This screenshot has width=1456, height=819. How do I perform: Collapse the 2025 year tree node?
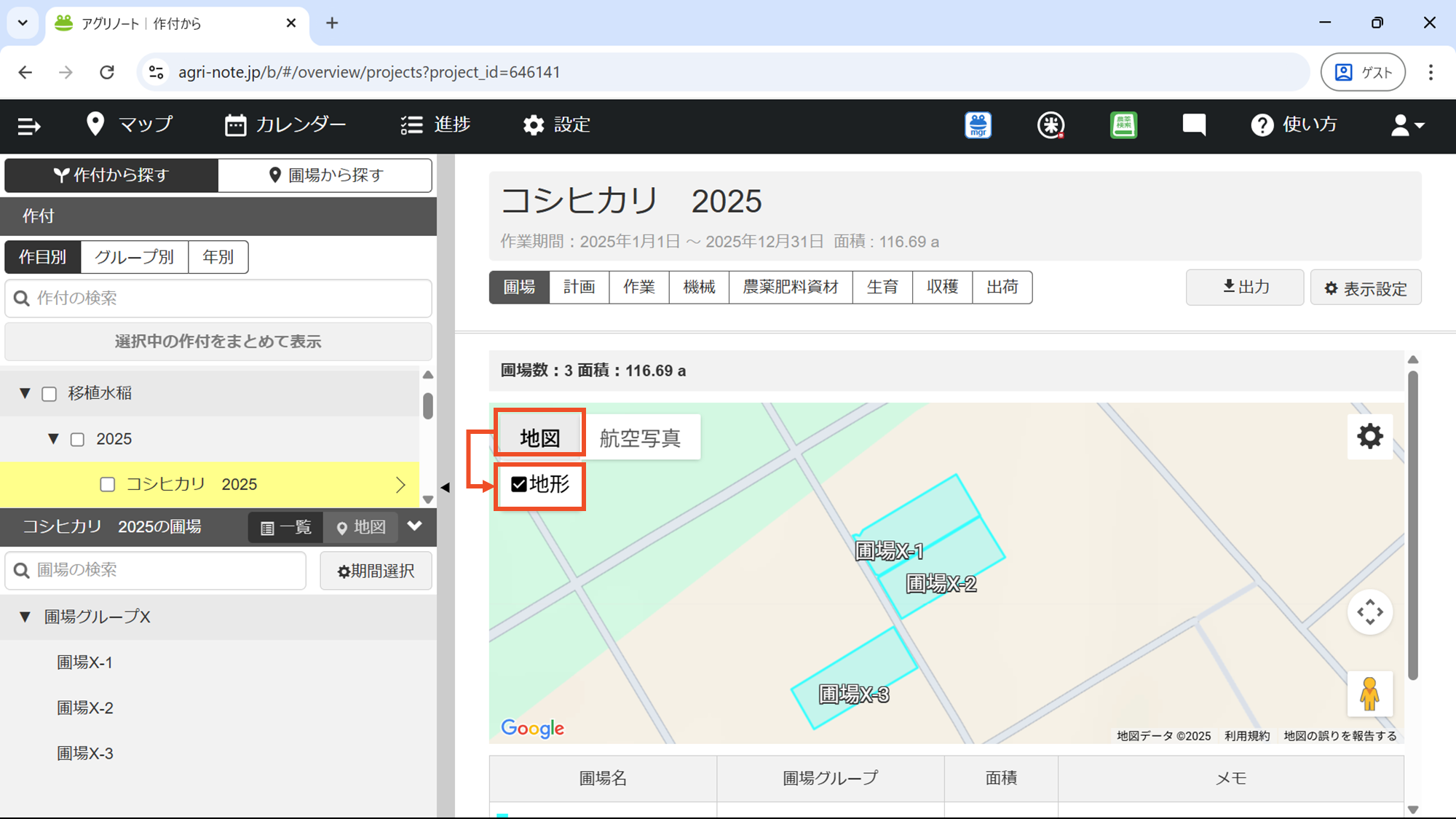coord(53,439)
